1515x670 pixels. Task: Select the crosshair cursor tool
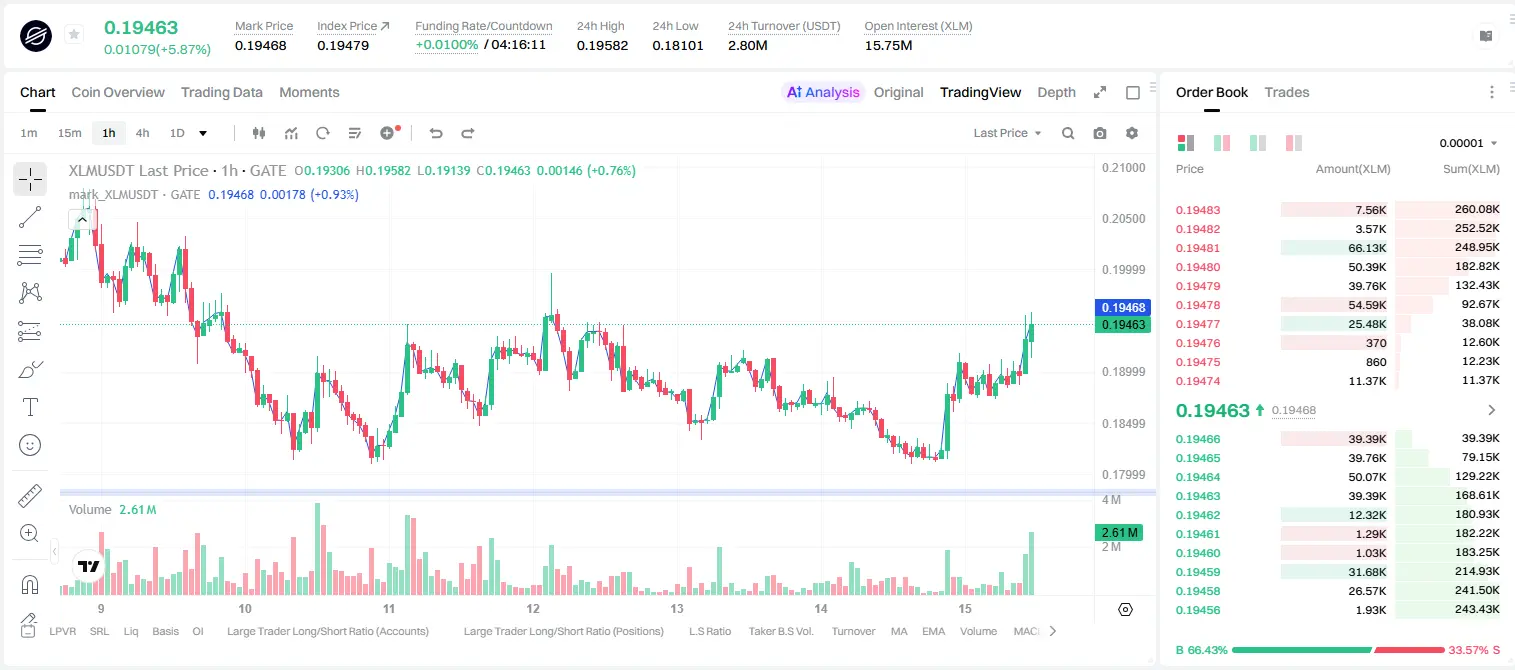[x=30, y=179]
